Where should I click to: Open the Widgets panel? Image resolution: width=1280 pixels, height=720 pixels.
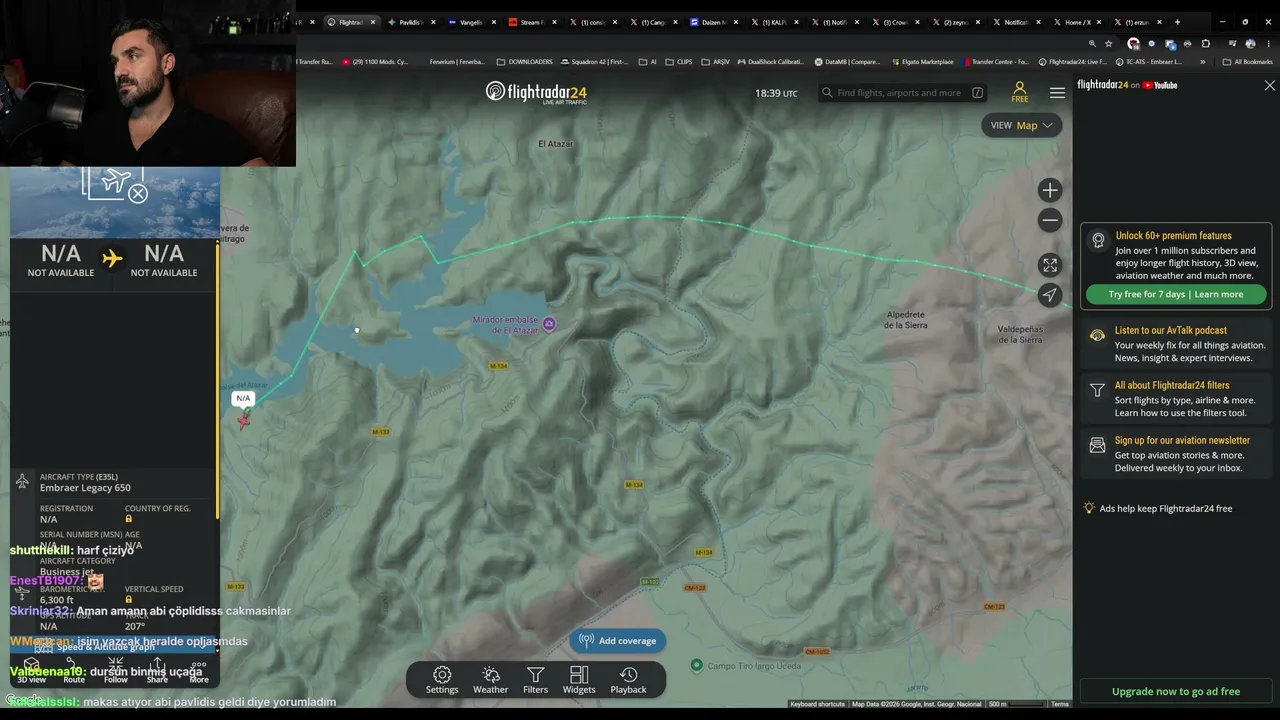(579, 680)
